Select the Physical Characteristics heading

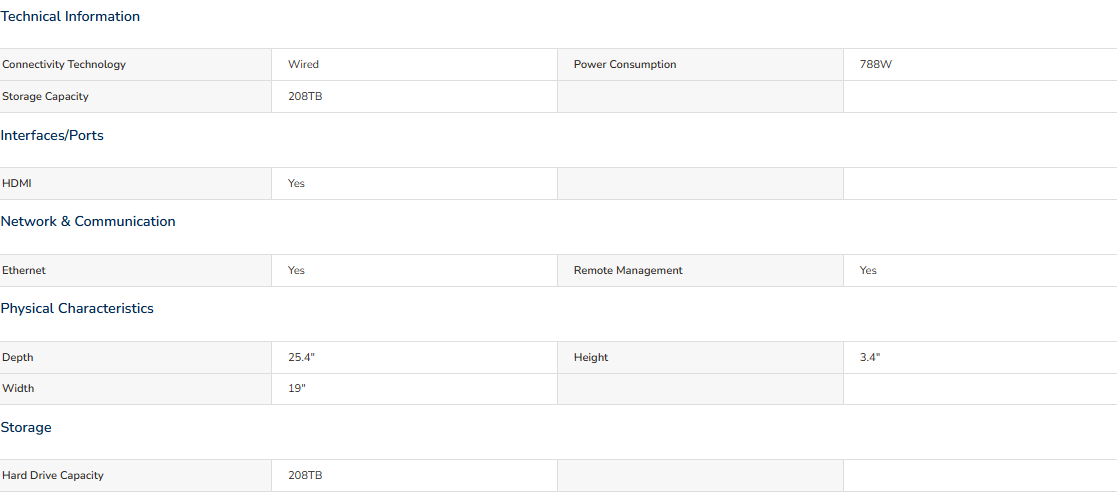77,309
